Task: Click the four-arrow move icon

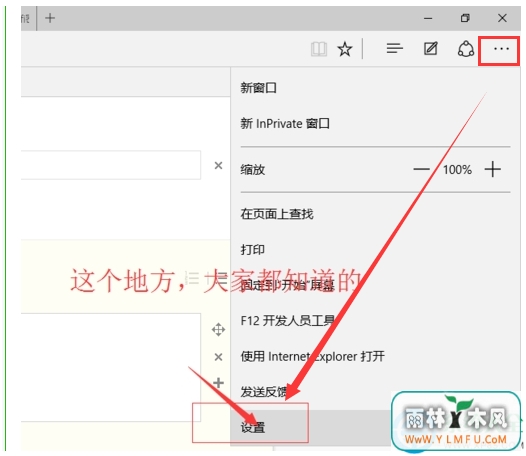Action: pos(218,330)
